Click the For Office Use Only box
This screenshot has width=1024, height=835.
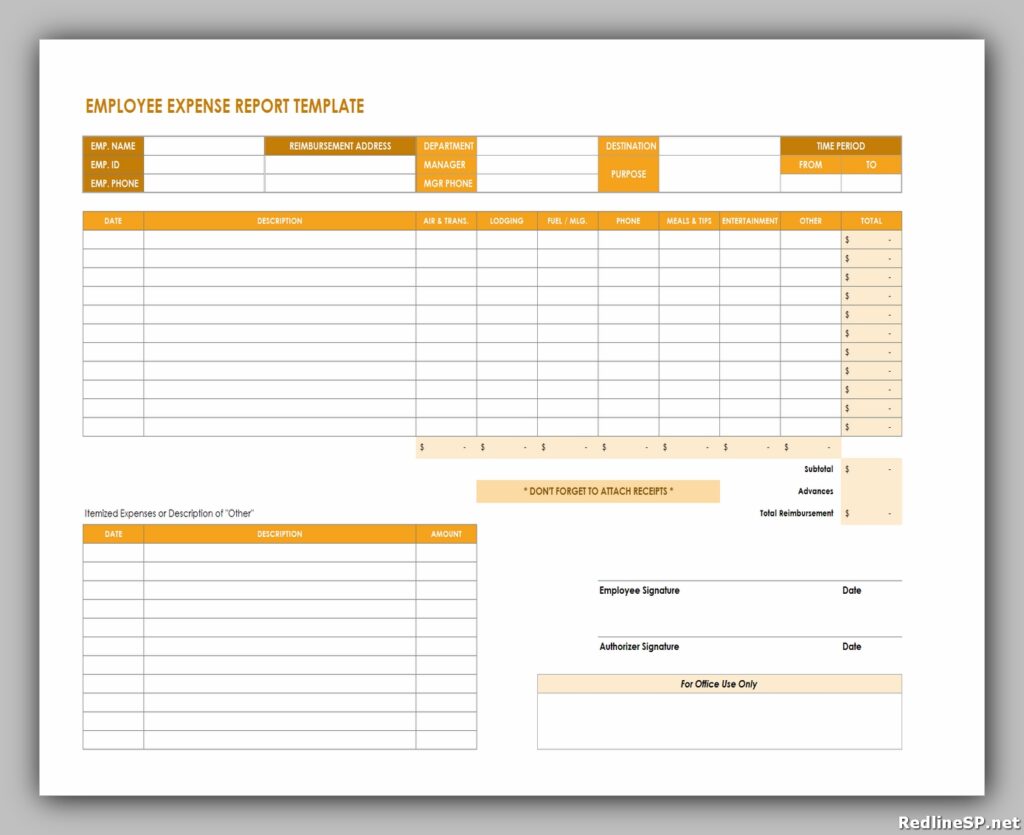[x=719, y=721]
